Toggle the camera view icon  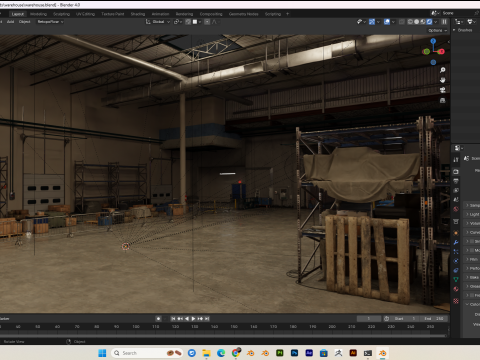(442, 90)
